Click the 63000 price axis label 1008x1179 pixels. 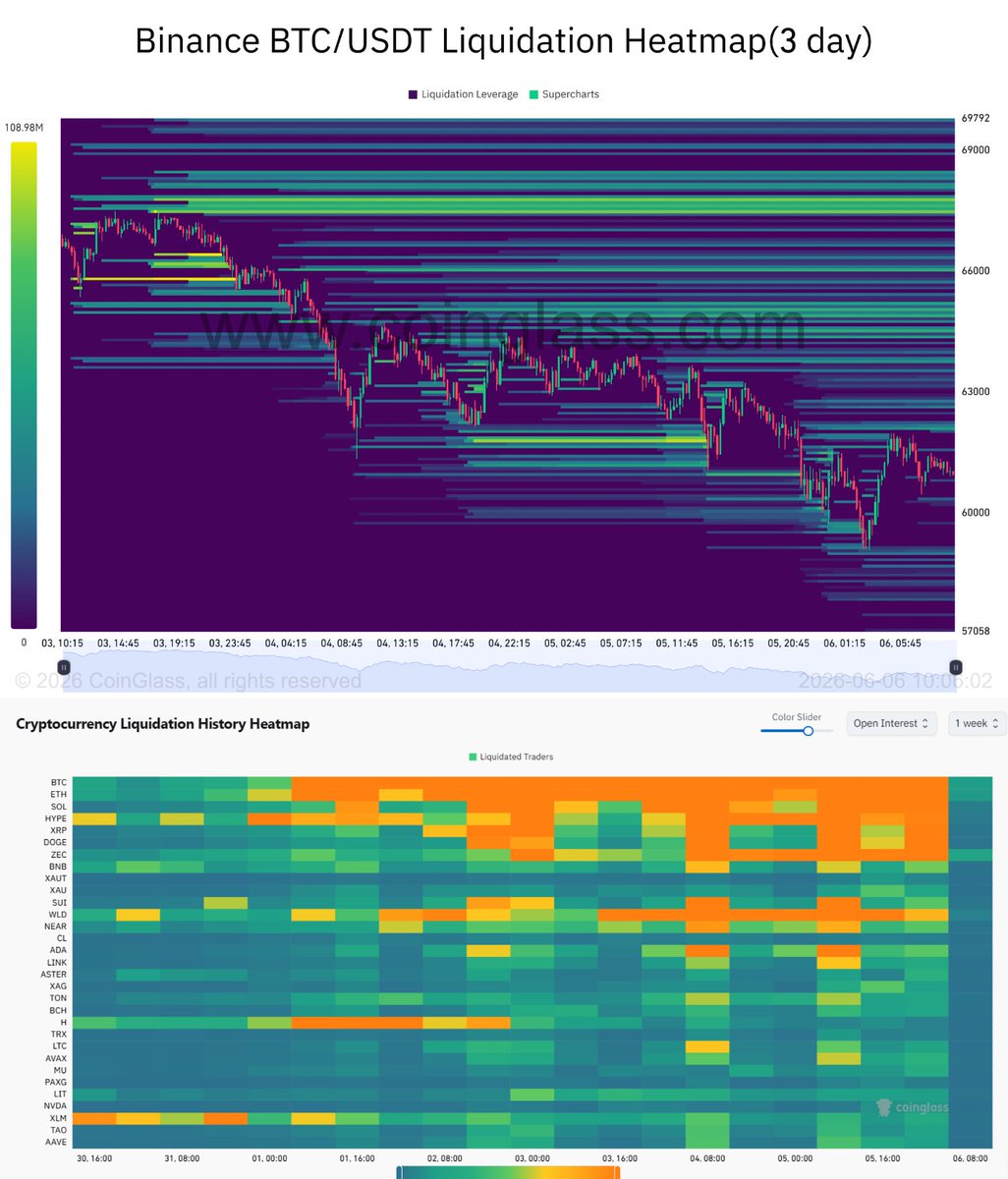point(974,391)
